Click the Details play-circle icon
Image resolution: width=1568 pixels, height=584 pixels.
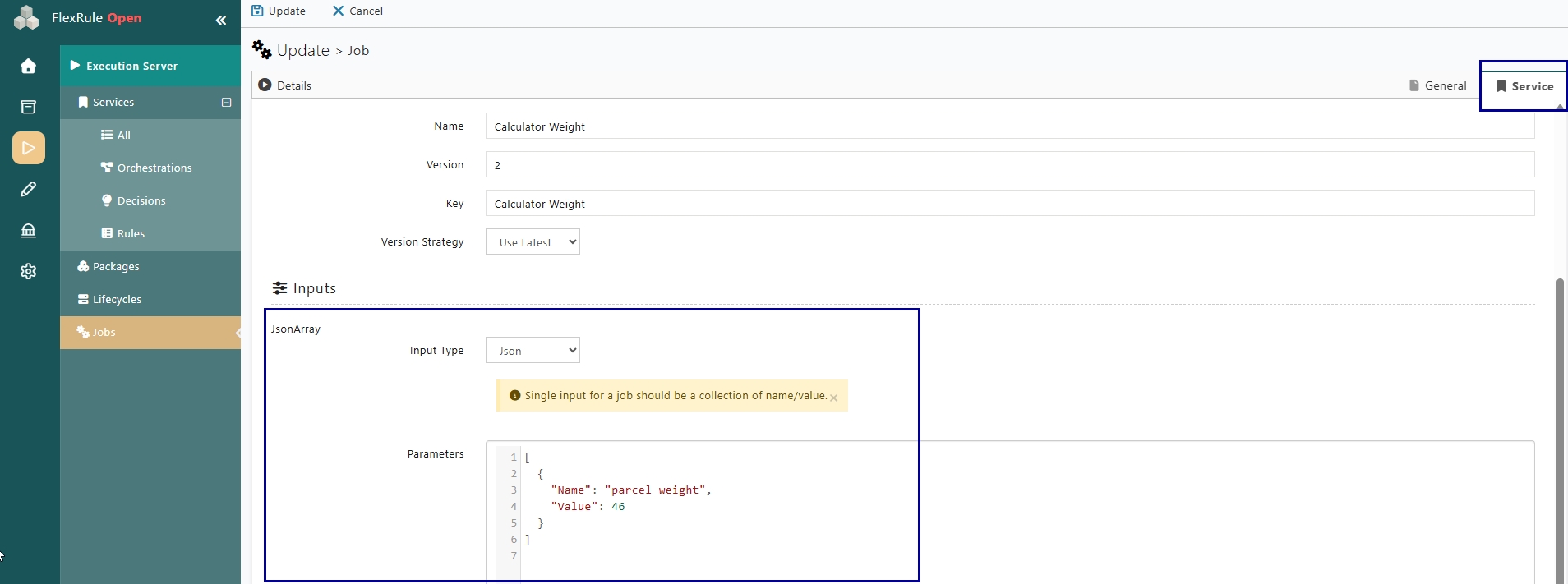point(265,85)
